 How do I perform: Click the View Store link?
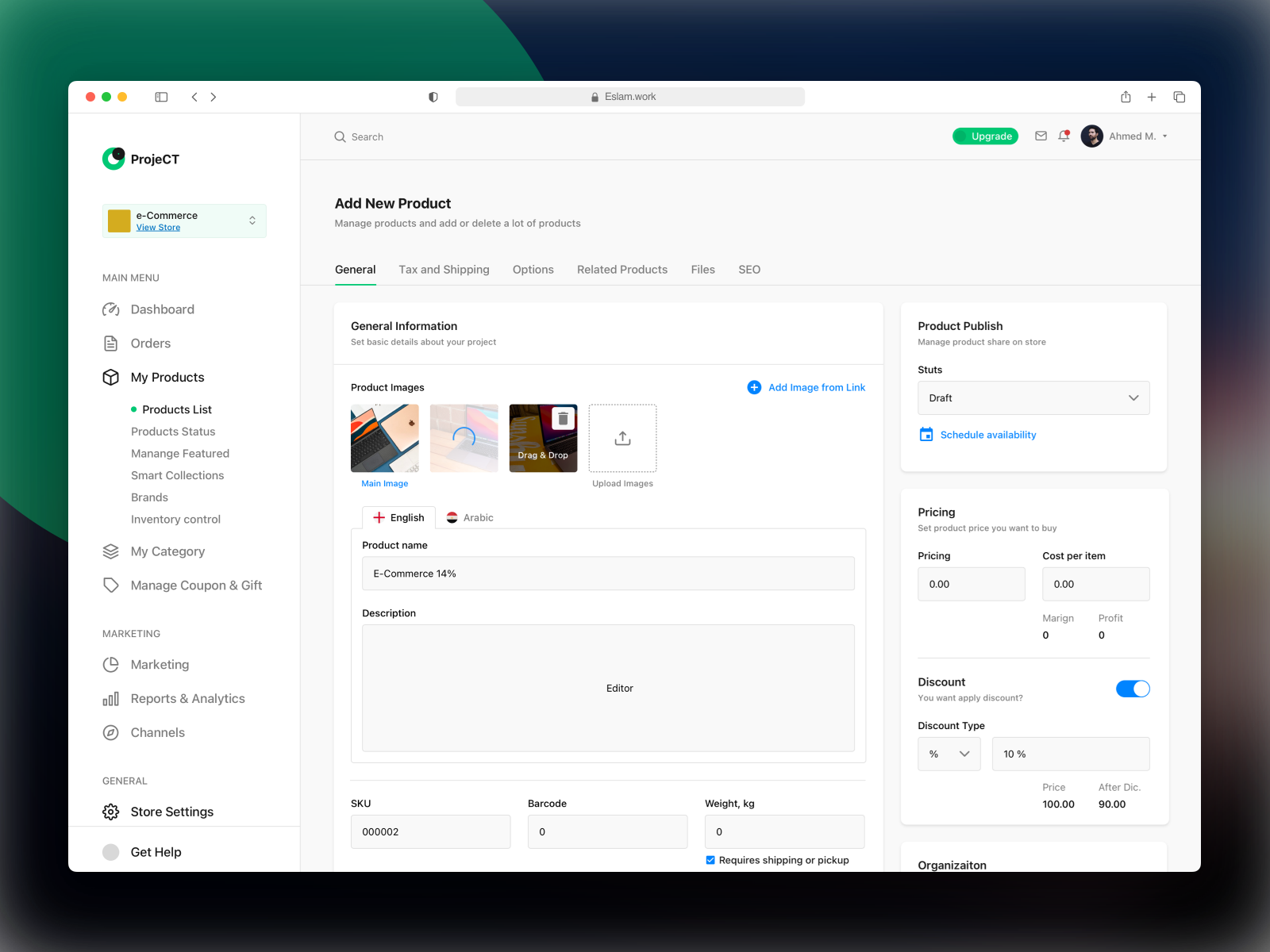158,228
